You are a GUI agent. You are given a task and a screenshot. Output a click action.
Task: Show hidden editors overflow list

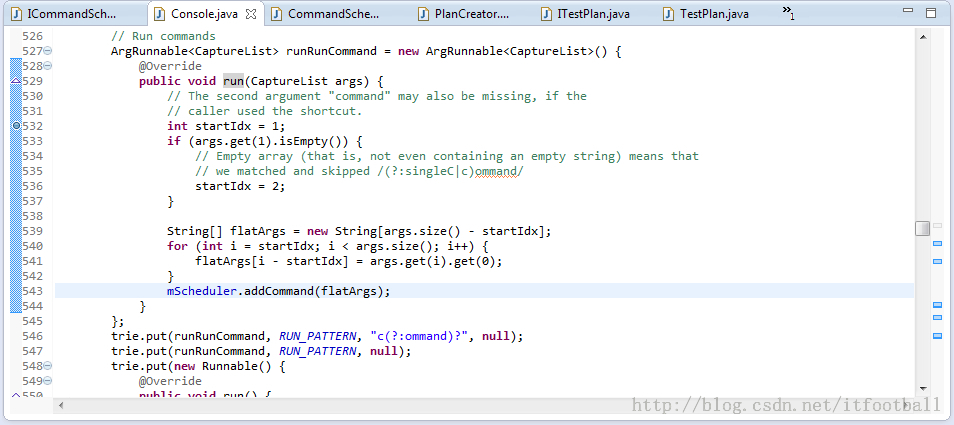point(789,12)
